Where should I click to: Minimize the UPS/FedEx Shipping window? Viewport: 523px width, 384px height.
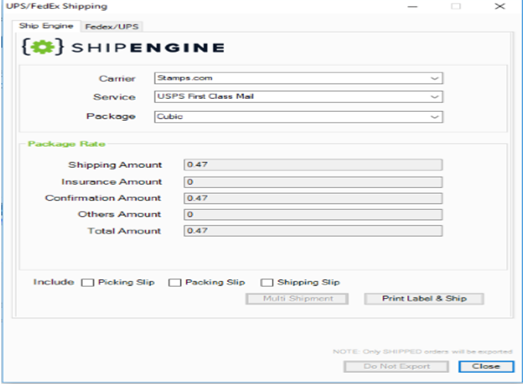pyautogui.click(x=413, y=6)
